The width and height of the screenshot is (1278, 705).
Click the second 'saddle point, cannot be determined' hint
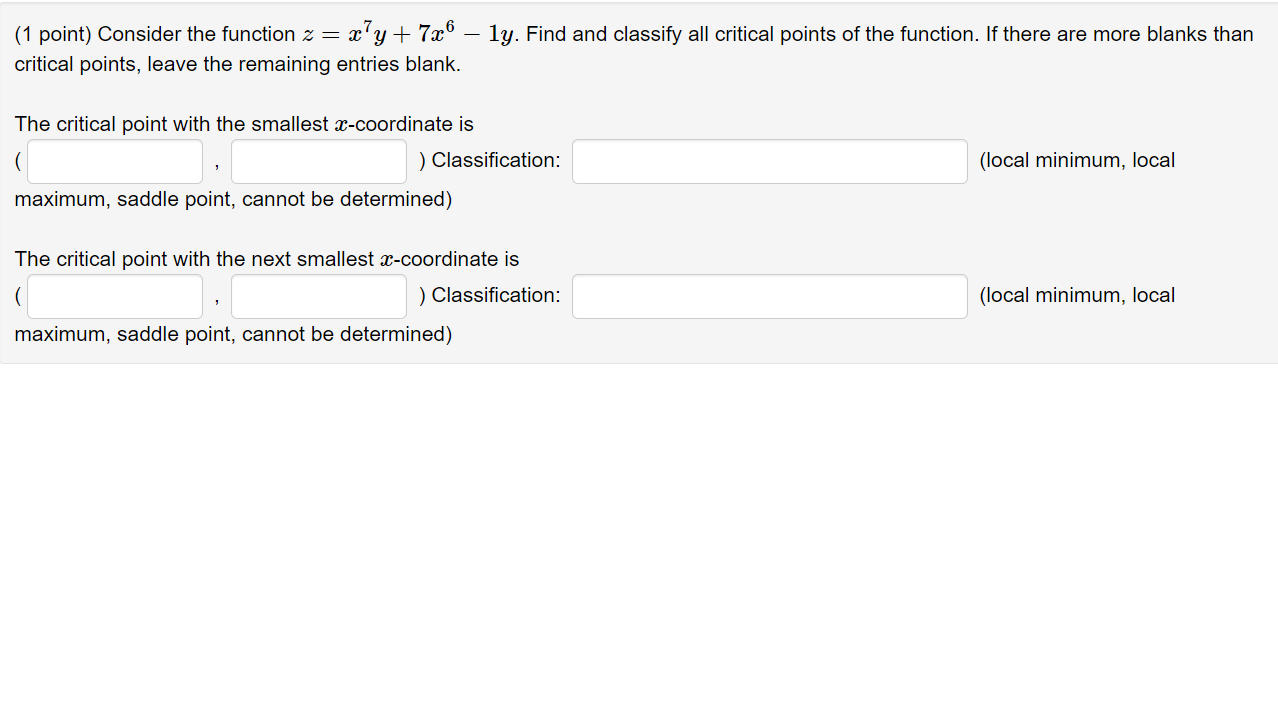232,334
